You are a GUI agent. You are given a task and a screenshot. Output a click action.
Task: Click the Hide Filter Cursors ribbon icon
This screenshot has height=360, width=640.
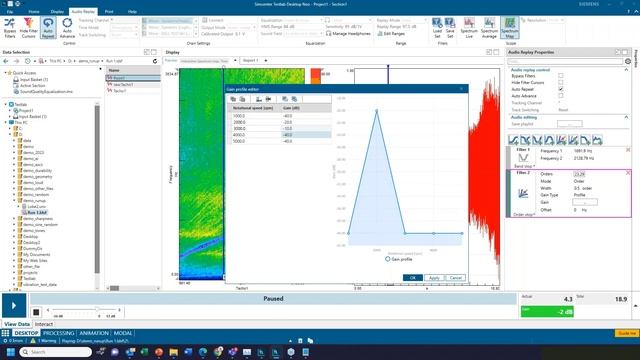coord(28,28)
